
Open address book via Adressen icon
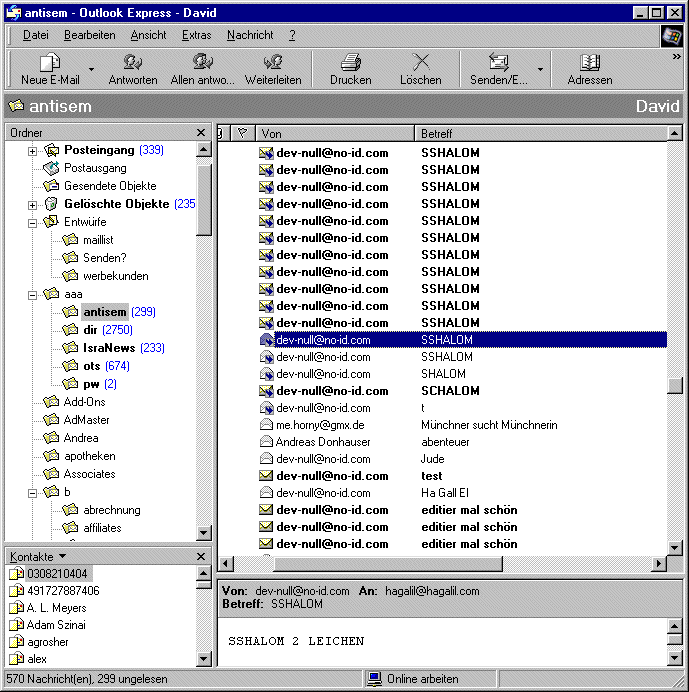click(x=589, y=63)
